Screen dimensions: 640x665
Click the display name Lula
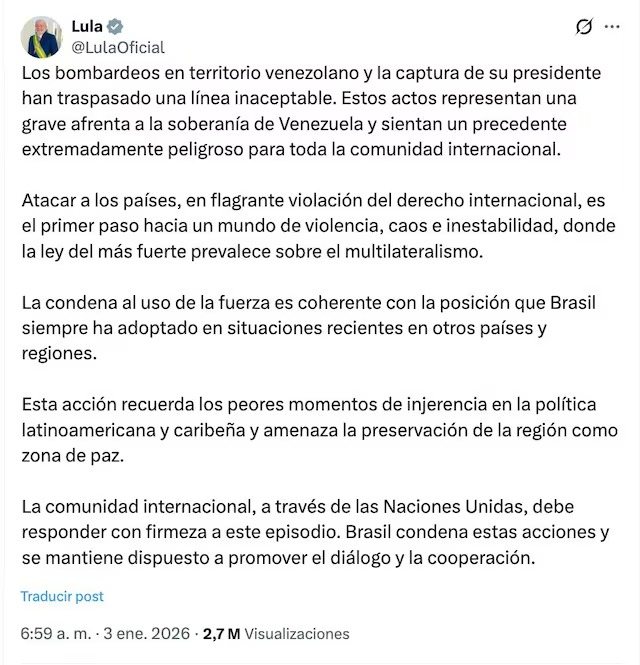pos(87,27)
